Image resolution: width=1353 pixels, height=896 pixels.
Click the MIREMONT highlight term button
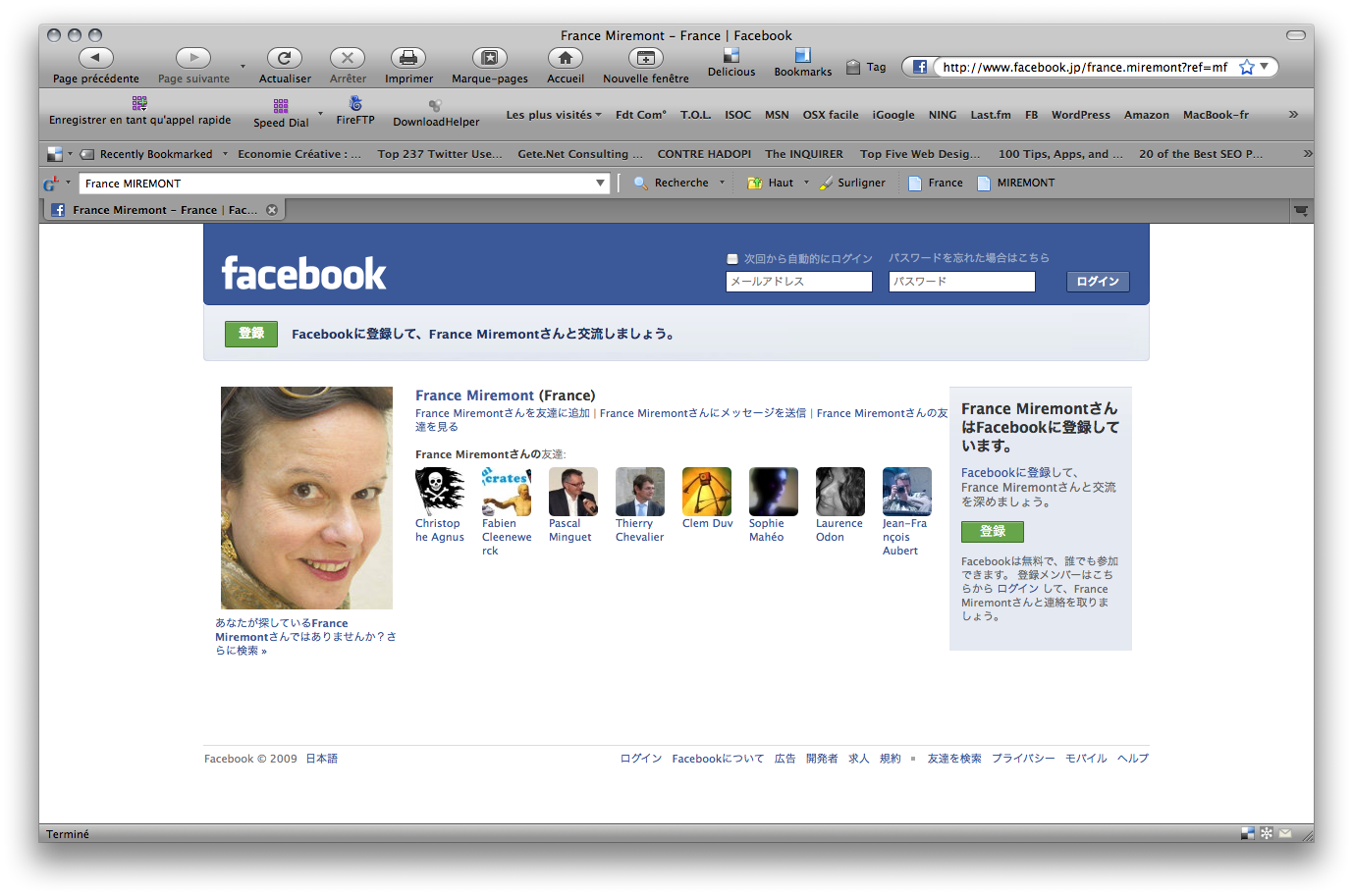click(1016, 183)
